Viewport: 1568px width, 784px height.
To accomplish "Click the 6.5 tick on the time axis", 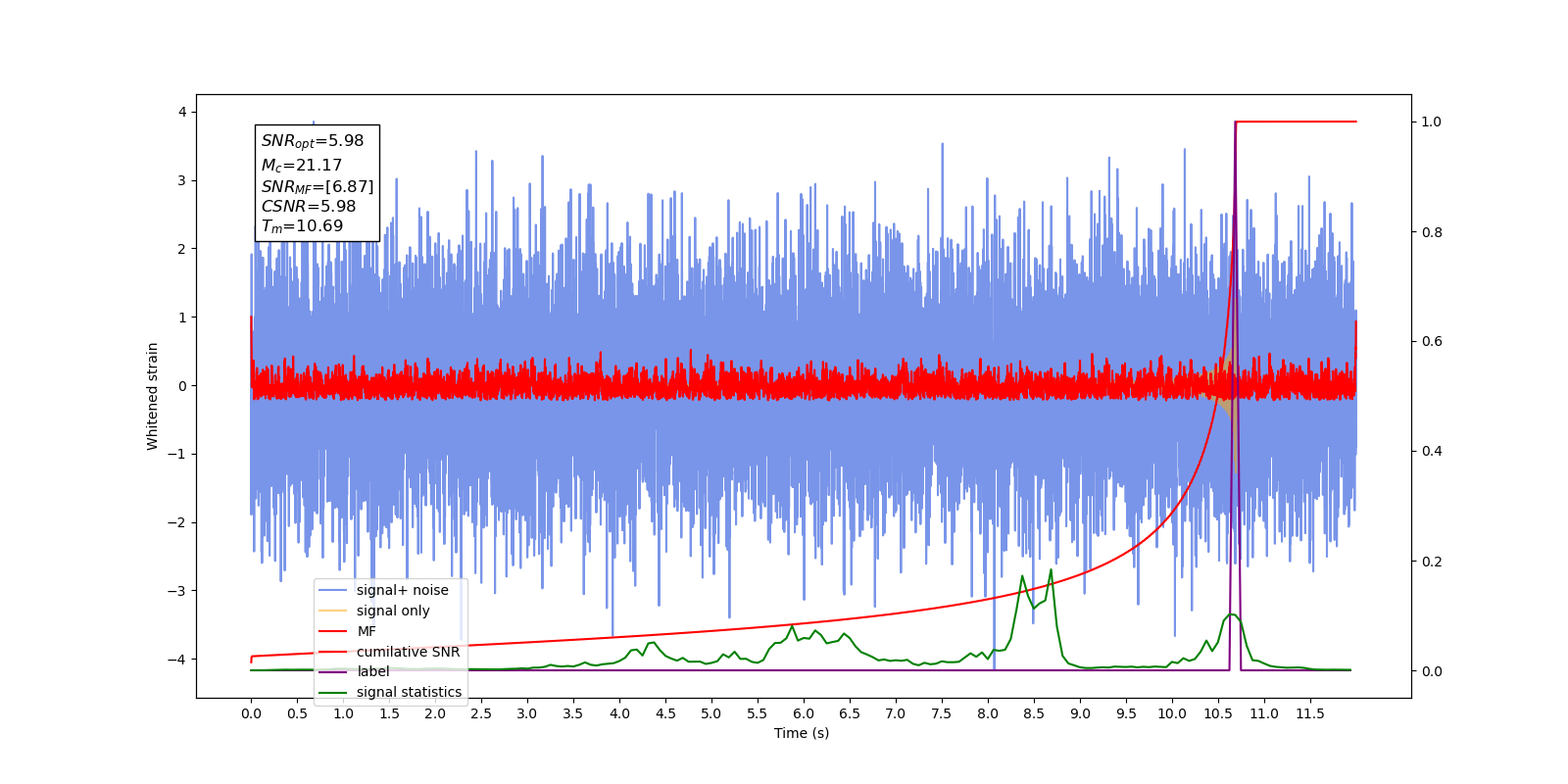I will click(850, 713).
